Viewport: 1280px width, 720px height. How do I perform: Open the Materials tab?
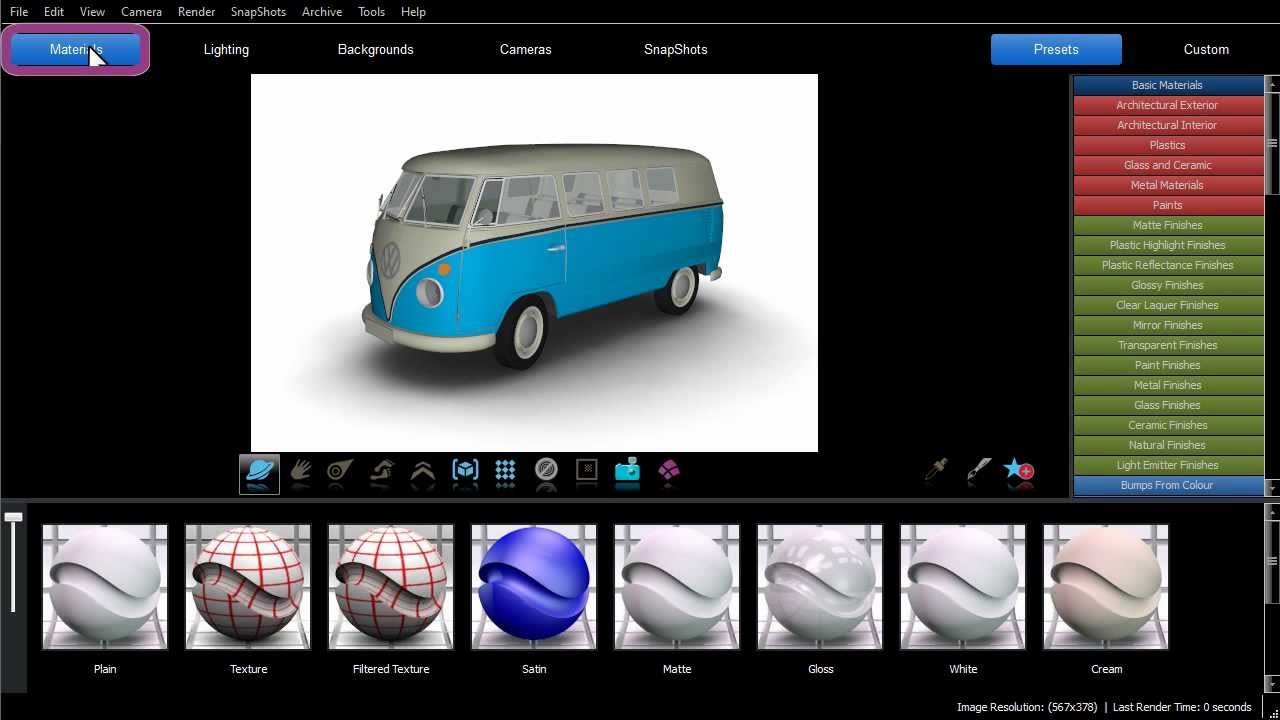click(x=76, y=49)
